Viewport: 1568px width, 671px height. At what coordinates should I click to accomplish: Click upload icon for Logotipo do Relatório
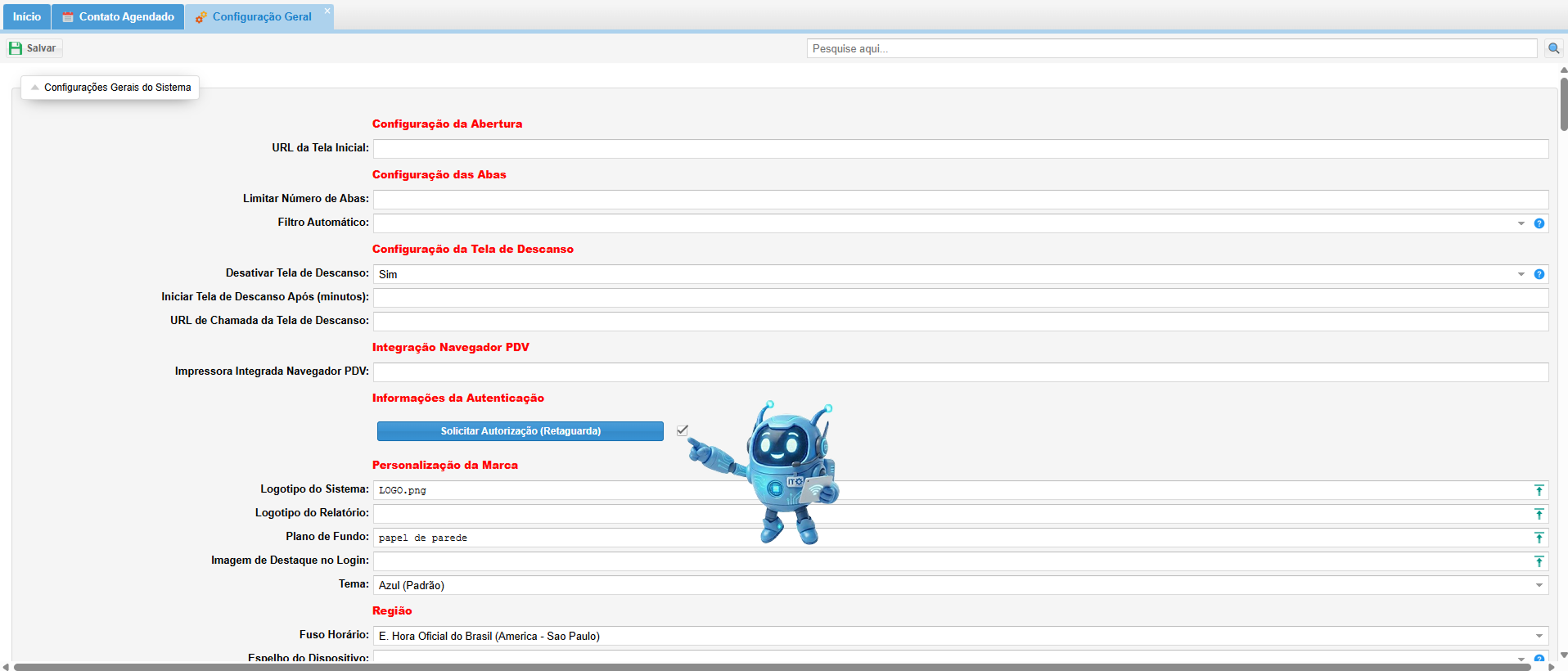(1539, 514)
